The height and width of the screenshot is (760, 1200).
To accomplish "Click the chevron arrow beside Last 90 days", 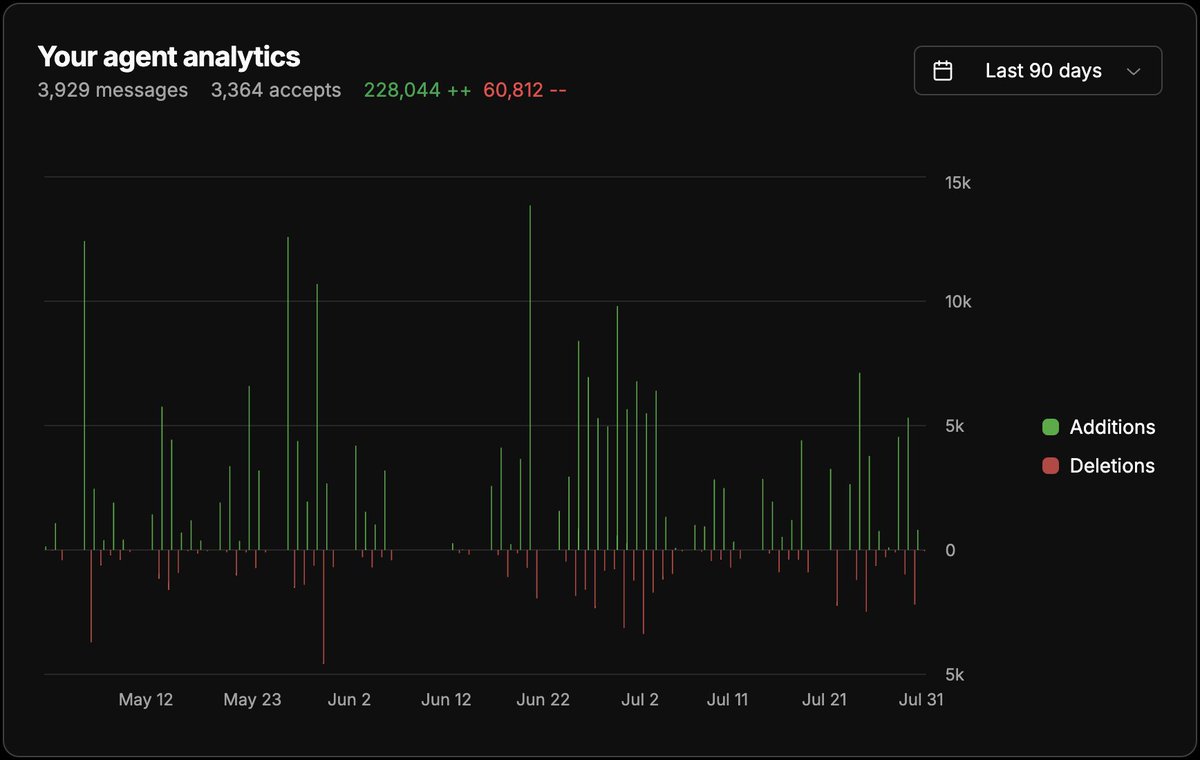I will point(1133,71).
